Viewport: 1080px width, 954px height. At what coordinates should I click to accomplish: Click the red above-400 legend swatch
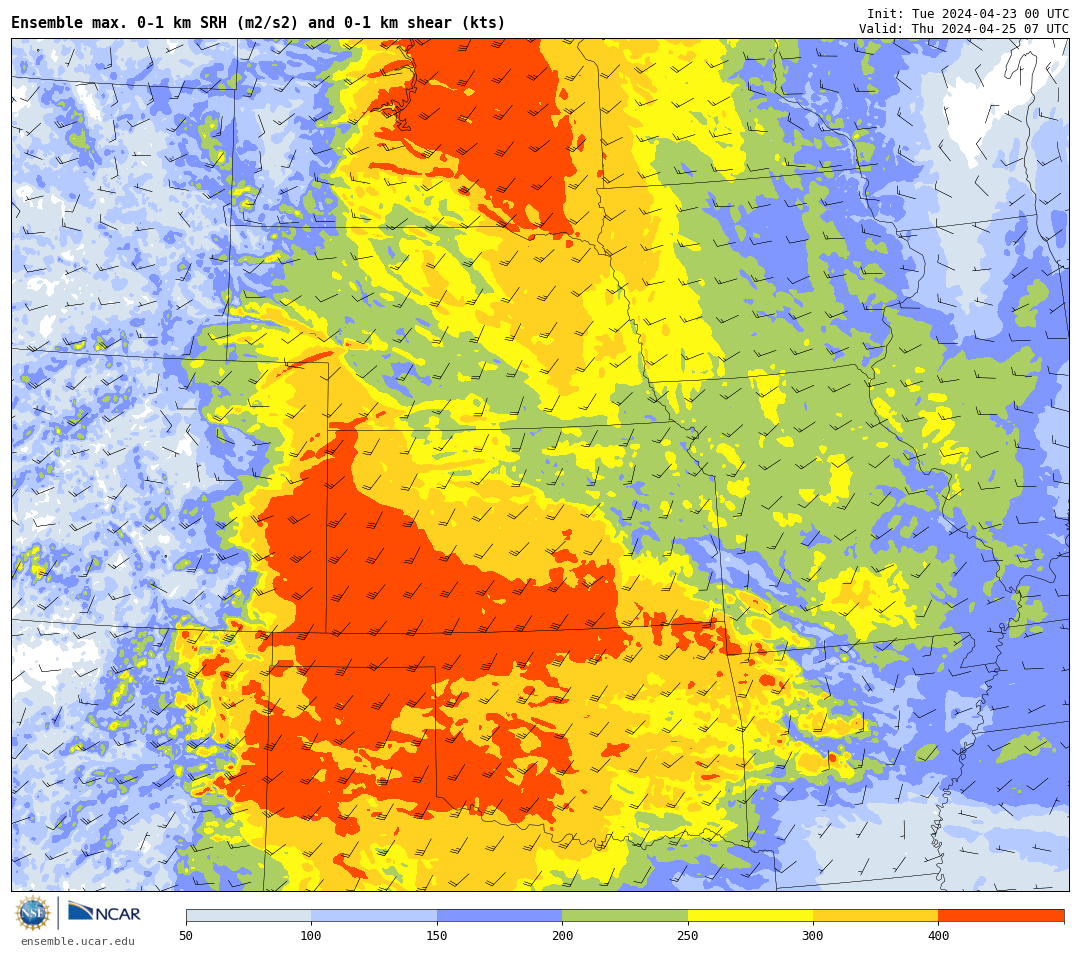pos(1001,915)
